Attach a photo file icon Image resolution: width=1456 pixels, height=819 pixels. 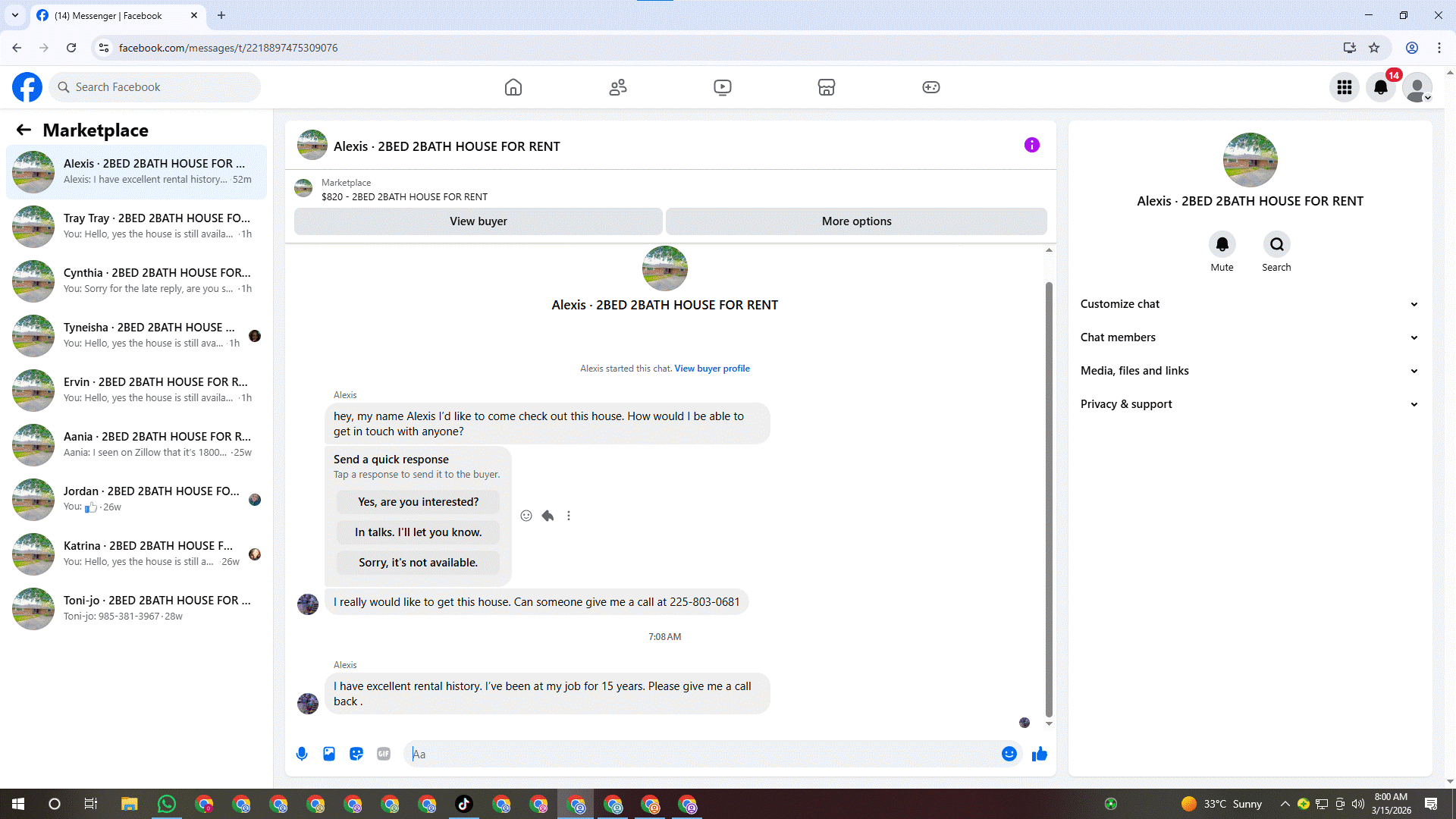329,754
